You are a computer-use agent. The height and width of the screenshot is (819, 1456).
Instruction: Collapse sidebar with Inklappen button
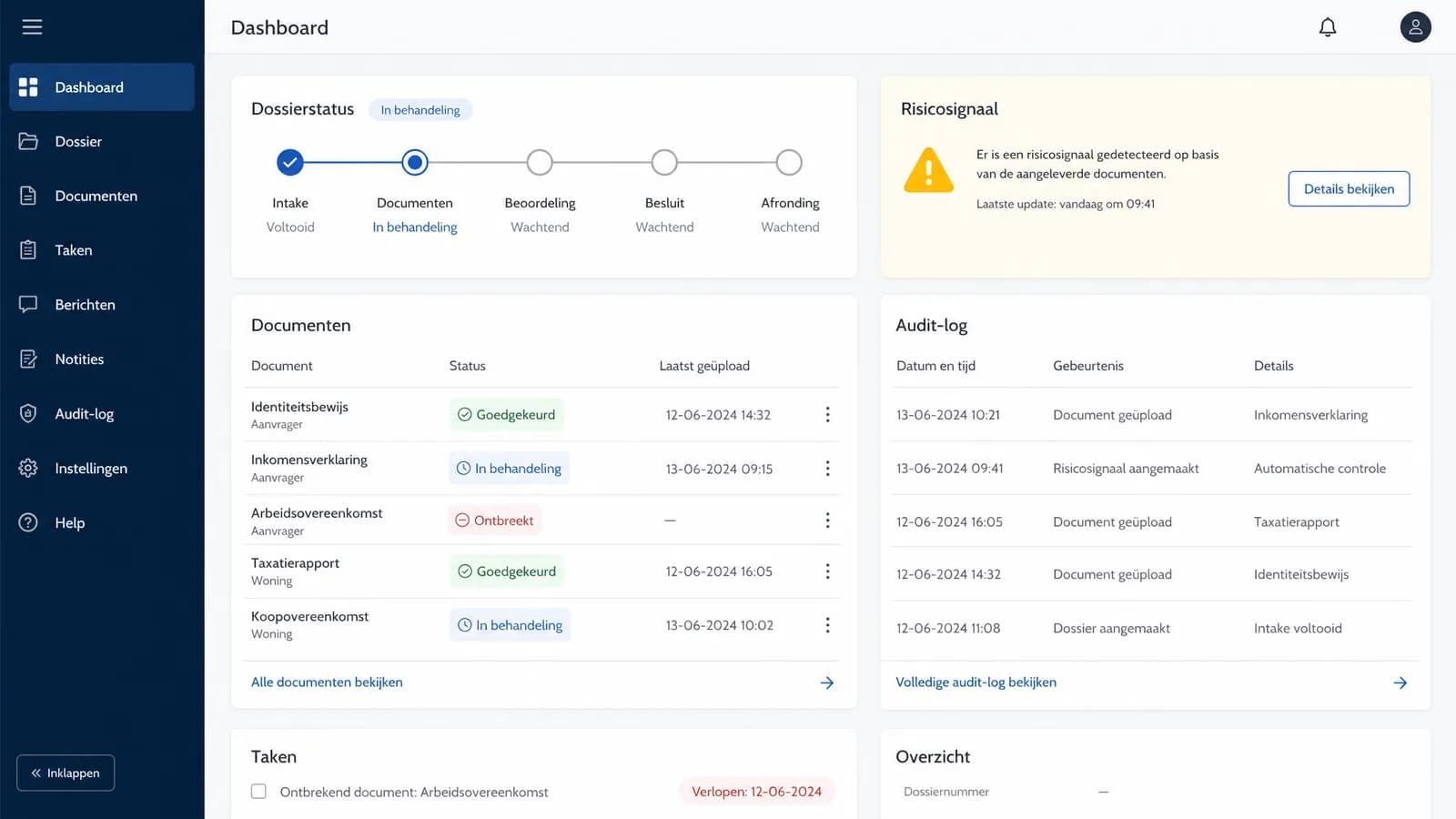66,773
